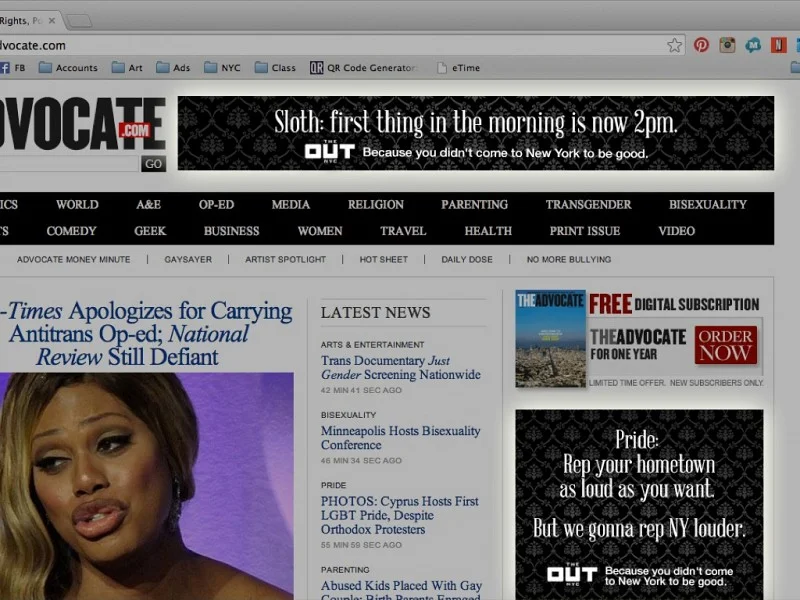Open the Artist Spotlight link
This screenshot has height=600, width=800.
[285, 260]
